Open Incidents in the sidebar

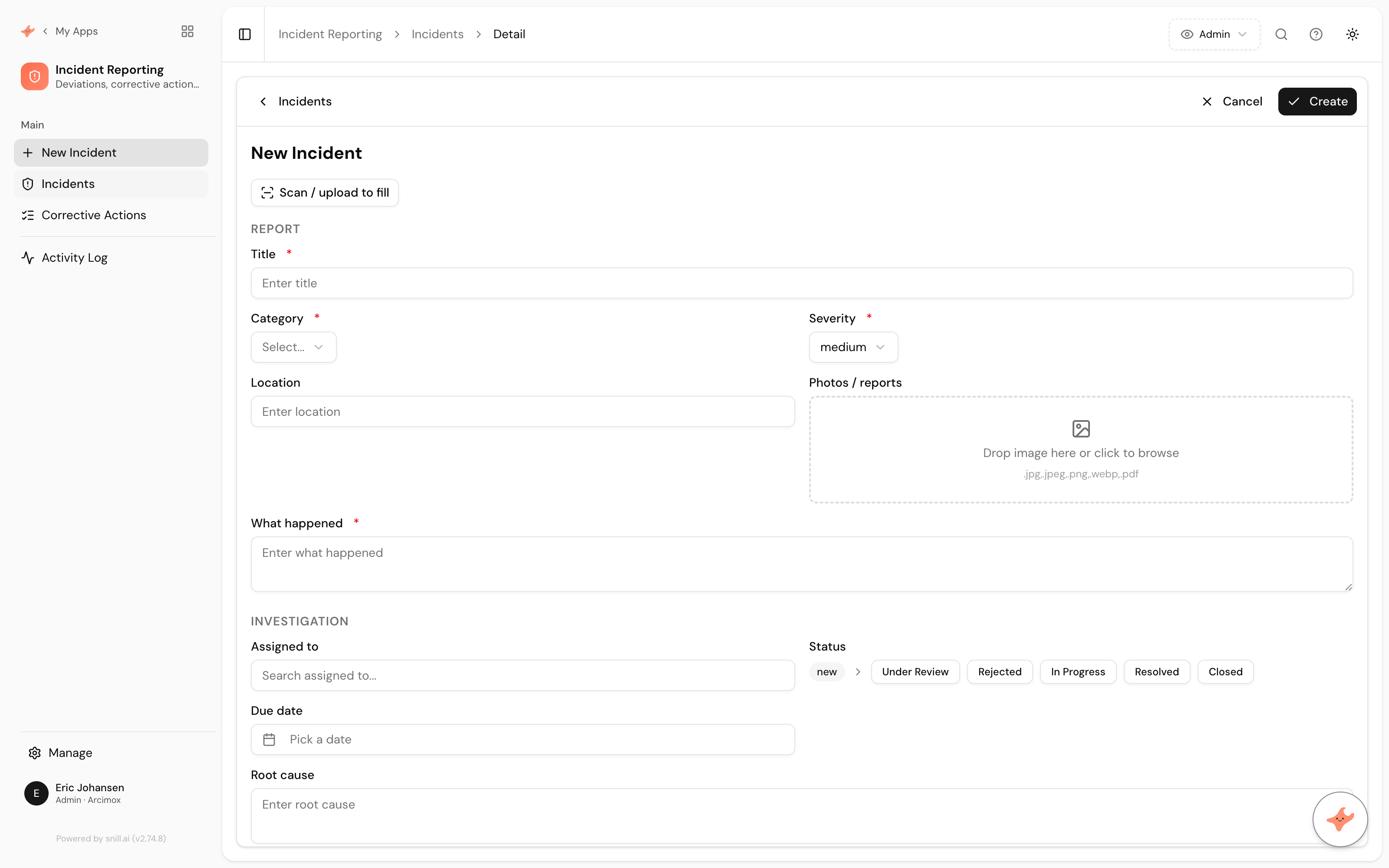pos(111,184)
